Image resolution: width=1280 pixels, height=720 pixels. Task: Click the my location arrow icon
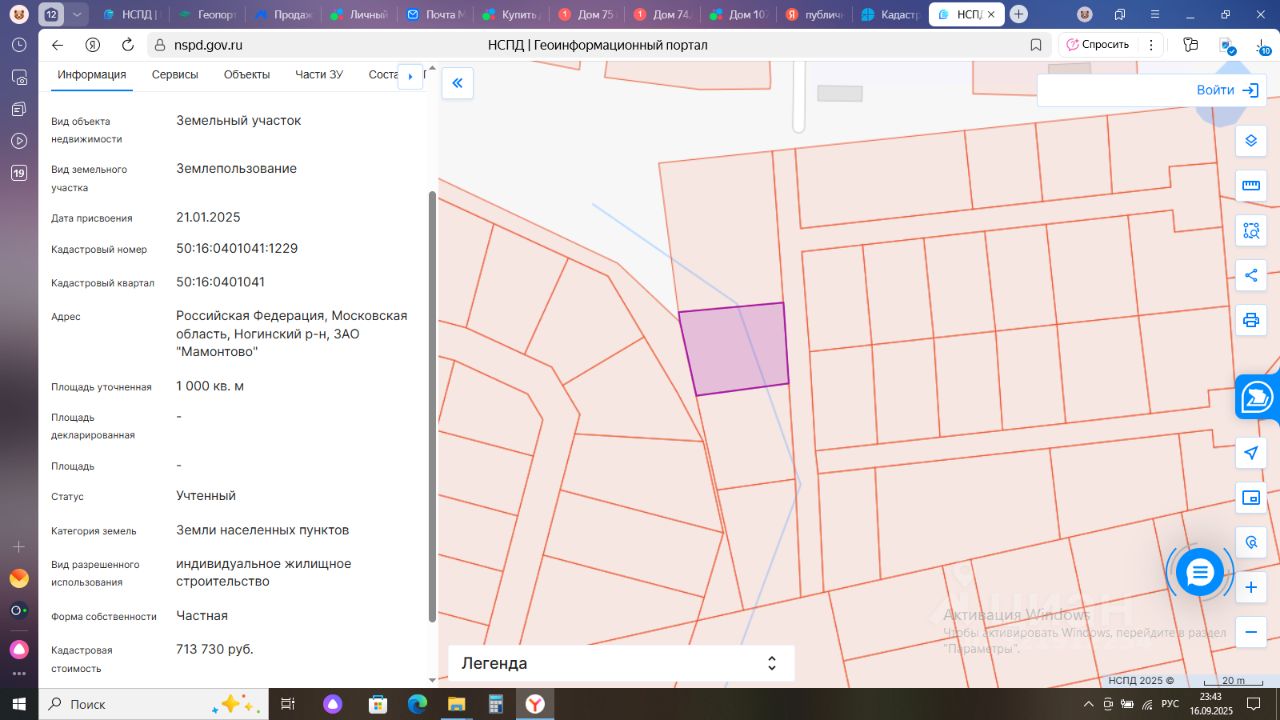(x=1250, y=453)
